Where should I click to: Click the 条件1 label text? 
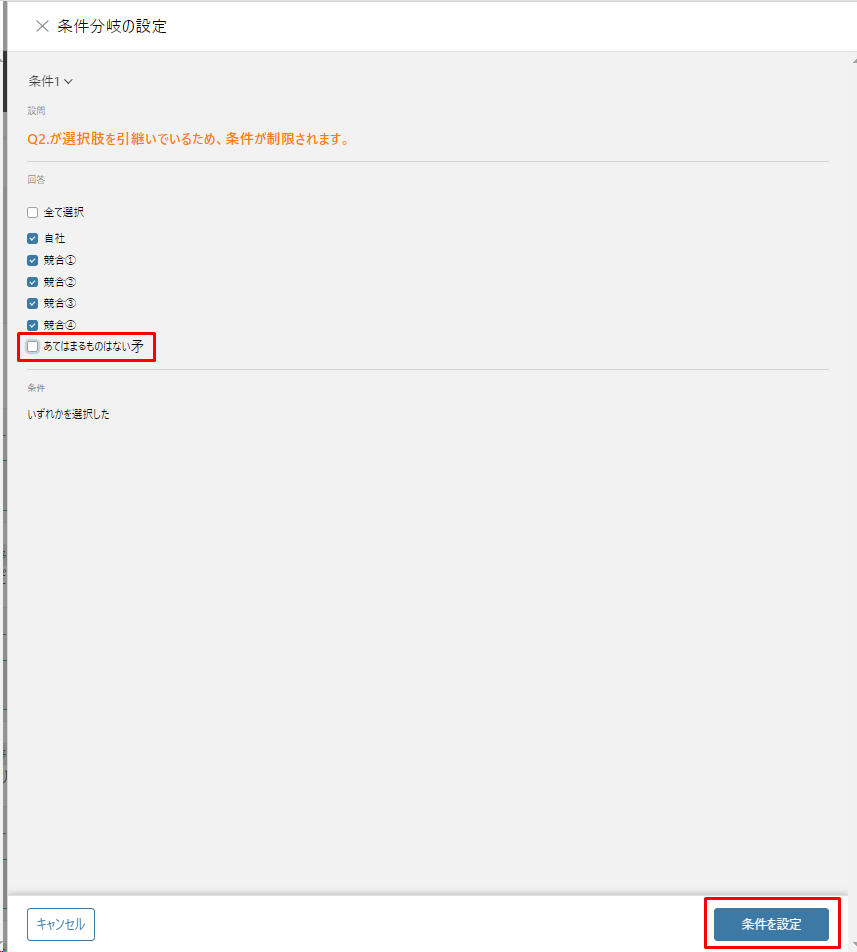44,81
